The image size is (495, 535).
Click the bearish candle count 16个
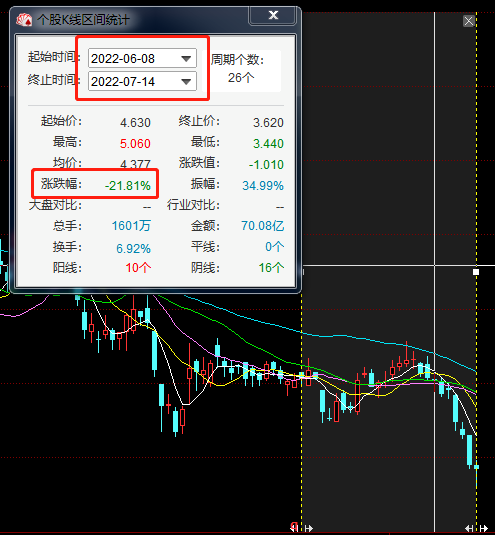click(x=271, y=268)
